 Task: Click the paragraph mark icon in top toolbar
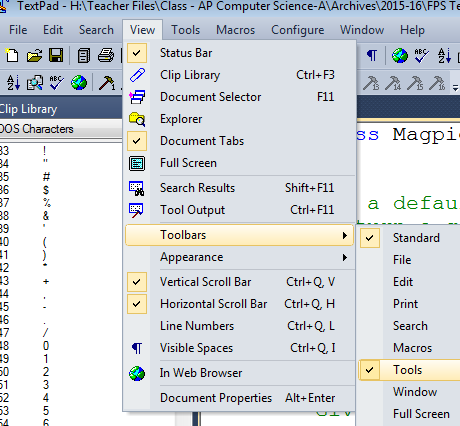[x=372, y=55]
